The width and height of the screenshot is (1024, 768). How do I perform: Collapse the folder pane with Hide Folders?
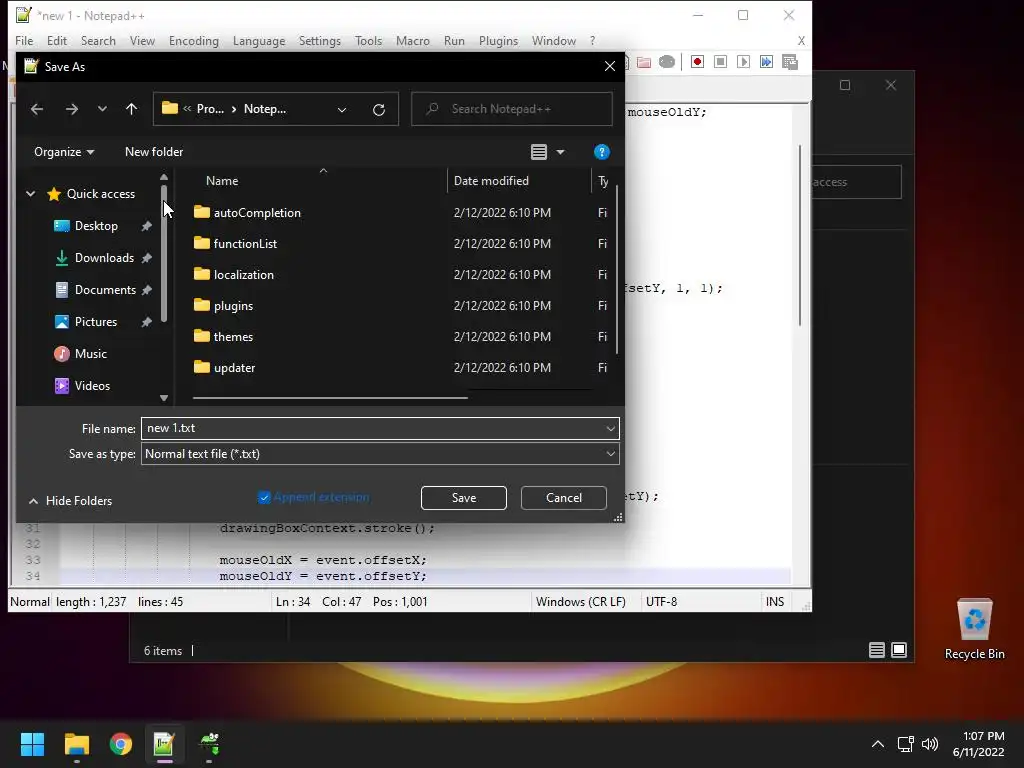click(71, 501)
